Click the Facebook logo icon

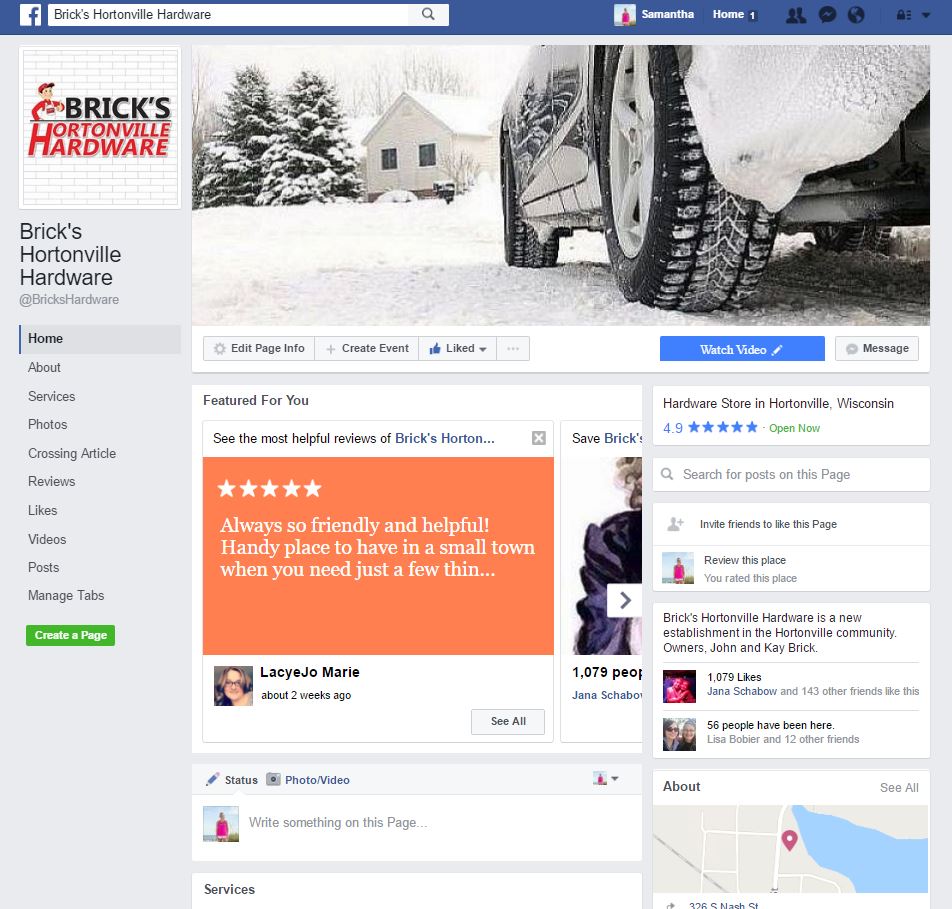[30, 15]
